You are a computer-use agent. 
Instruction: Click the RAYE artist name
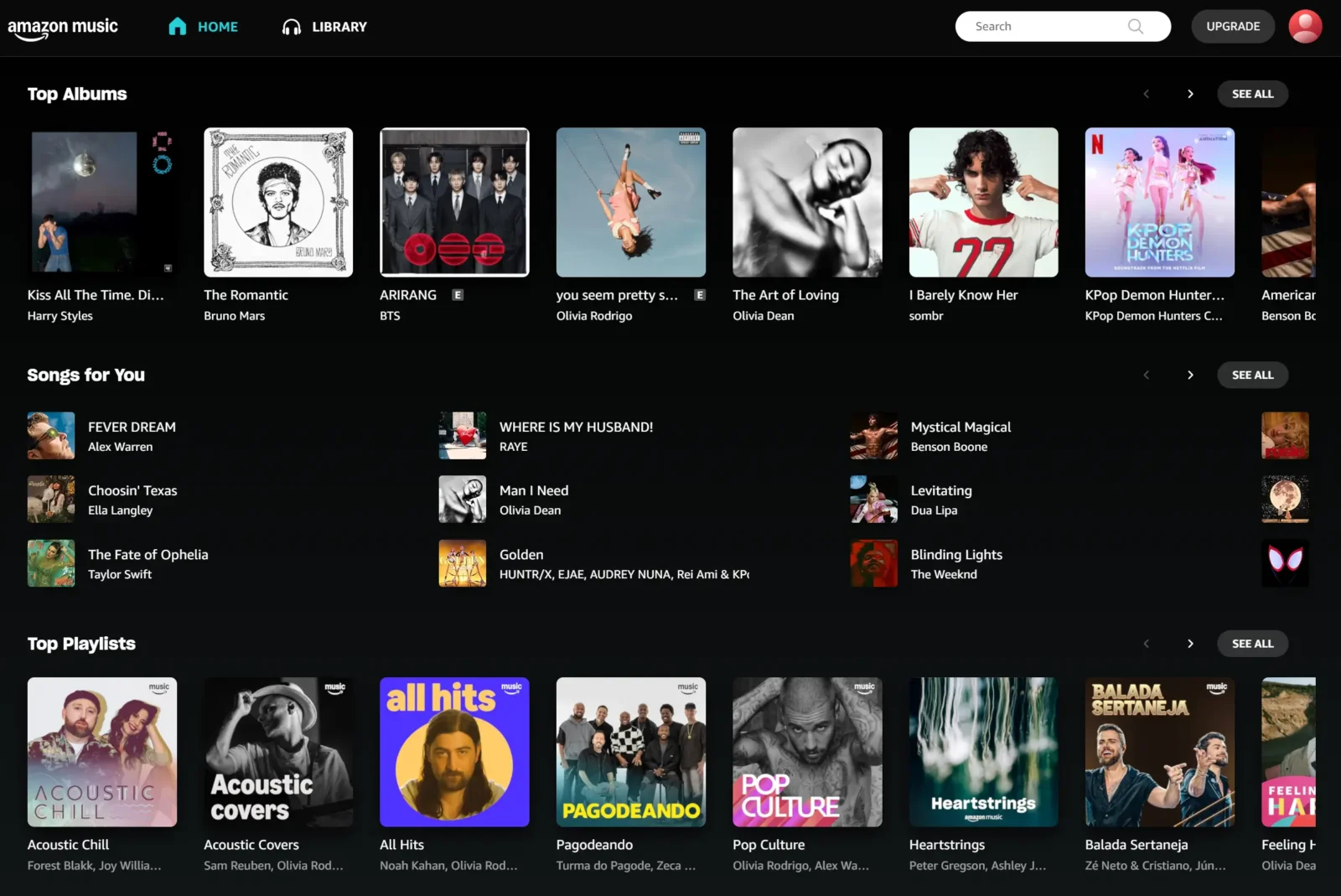pyautogui.click(x=514, y=447)
